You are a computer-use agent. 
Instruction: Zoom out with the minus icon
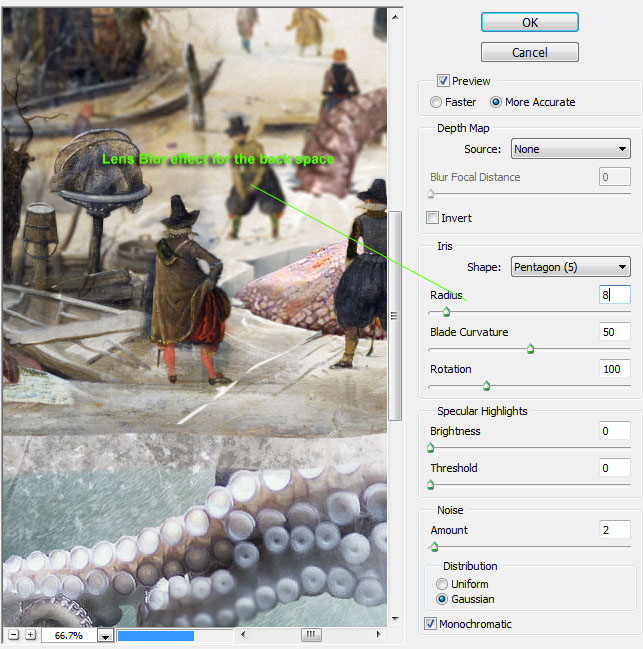click(x=14, y=635)
